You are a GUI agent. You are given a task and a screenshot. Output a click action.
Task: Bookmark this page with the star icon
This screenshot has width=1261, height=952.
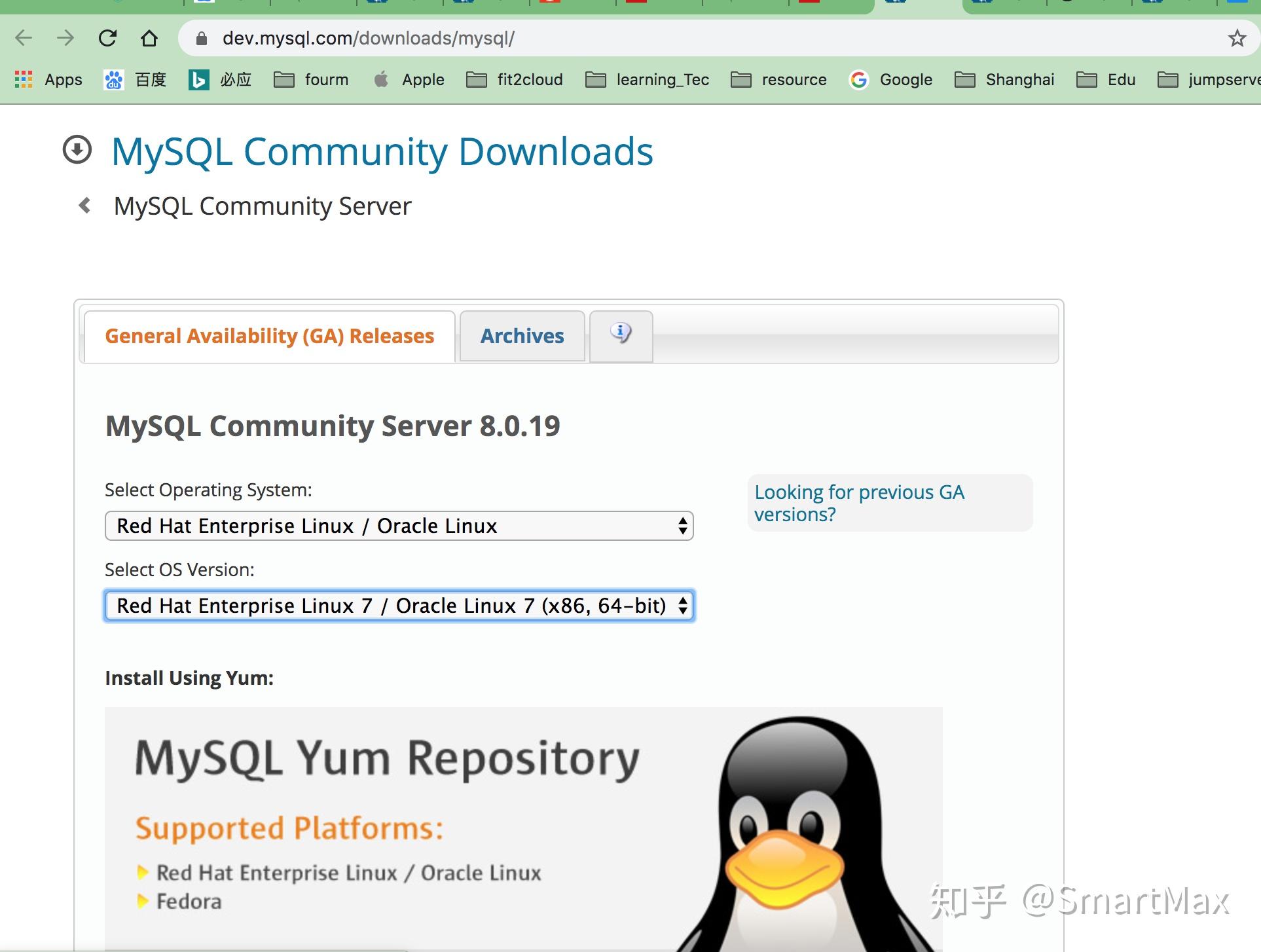1237,38
